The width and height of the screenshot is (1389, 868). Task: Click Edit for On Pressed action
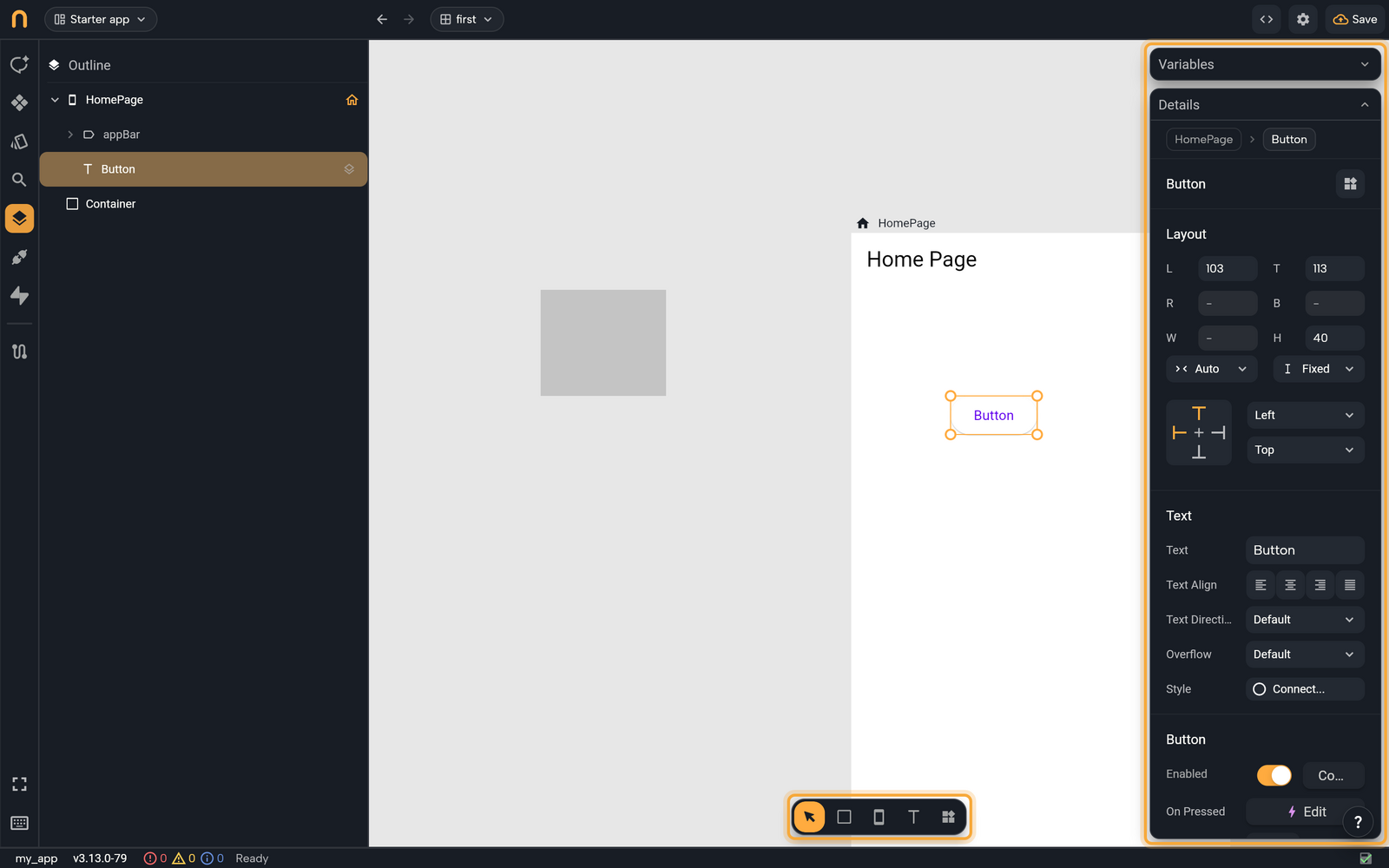(x=1305, y=812)
